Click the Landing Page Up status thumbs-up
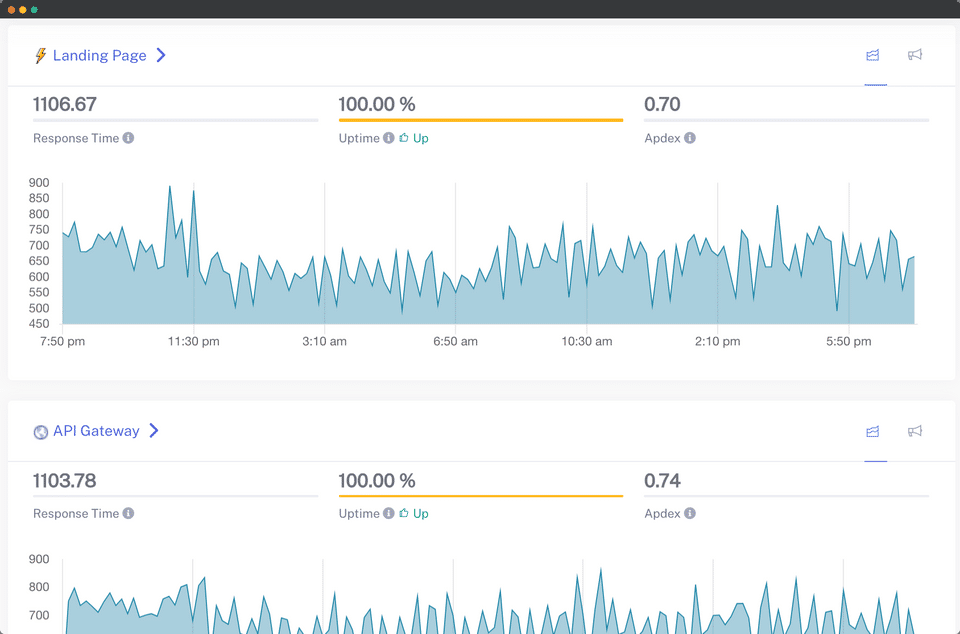960x634 pixels. 404,138
